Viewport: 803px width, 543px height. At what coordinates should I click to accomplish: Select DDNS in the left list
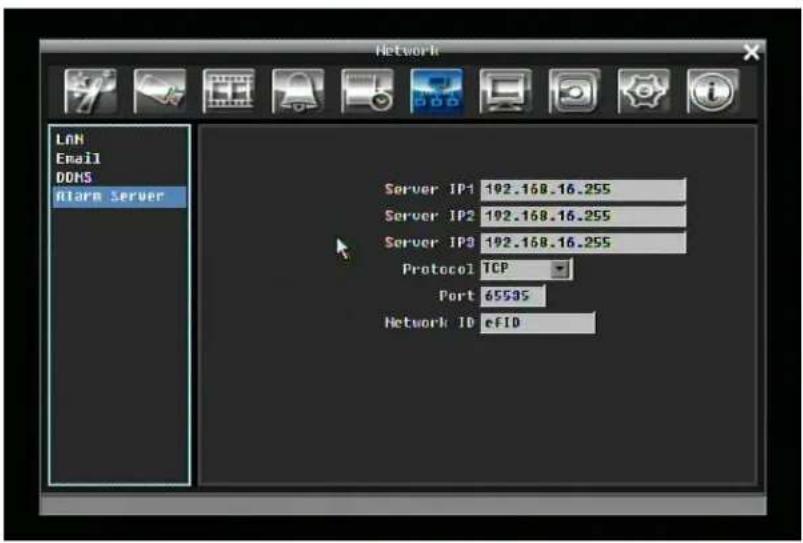tap(74, 177)
